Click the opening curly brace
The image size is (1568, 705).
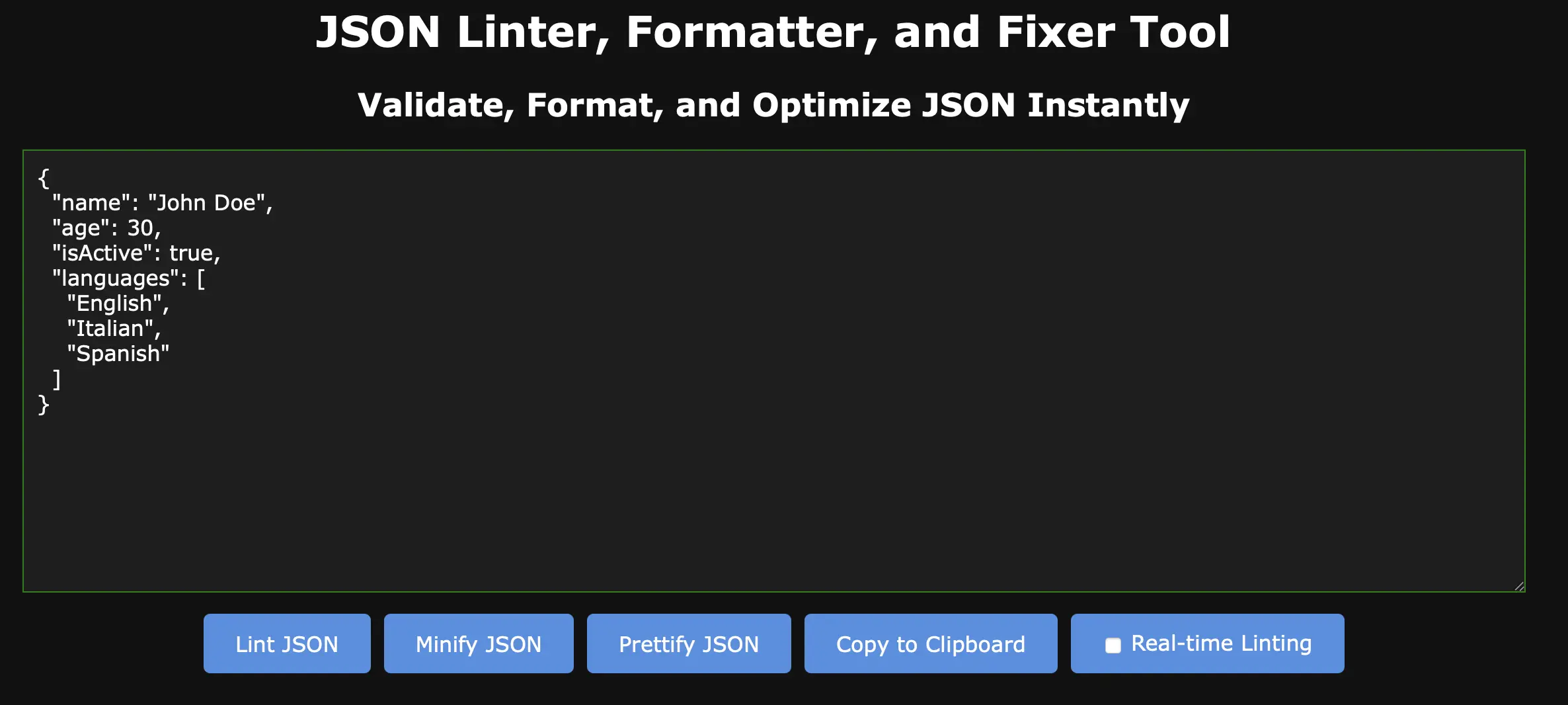(44, 178)
